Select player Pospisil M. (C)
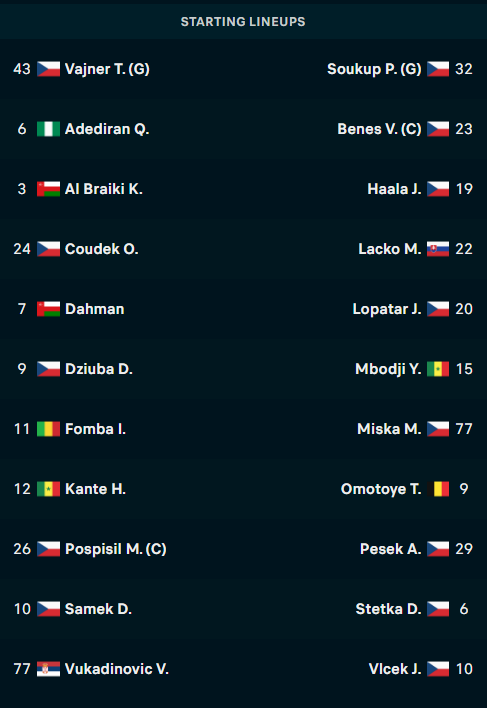Viewport: 487px width, 708px height. pyautogui.click(x=116, y=549)
